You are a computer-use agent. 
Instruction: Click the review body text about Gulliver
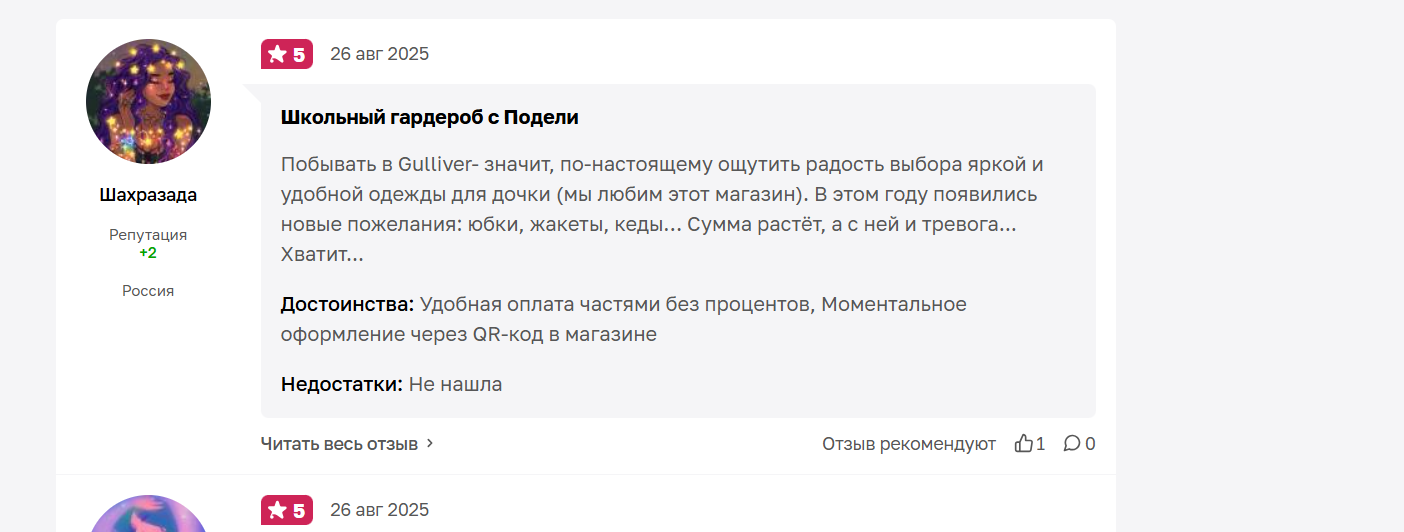pos(663,209)
